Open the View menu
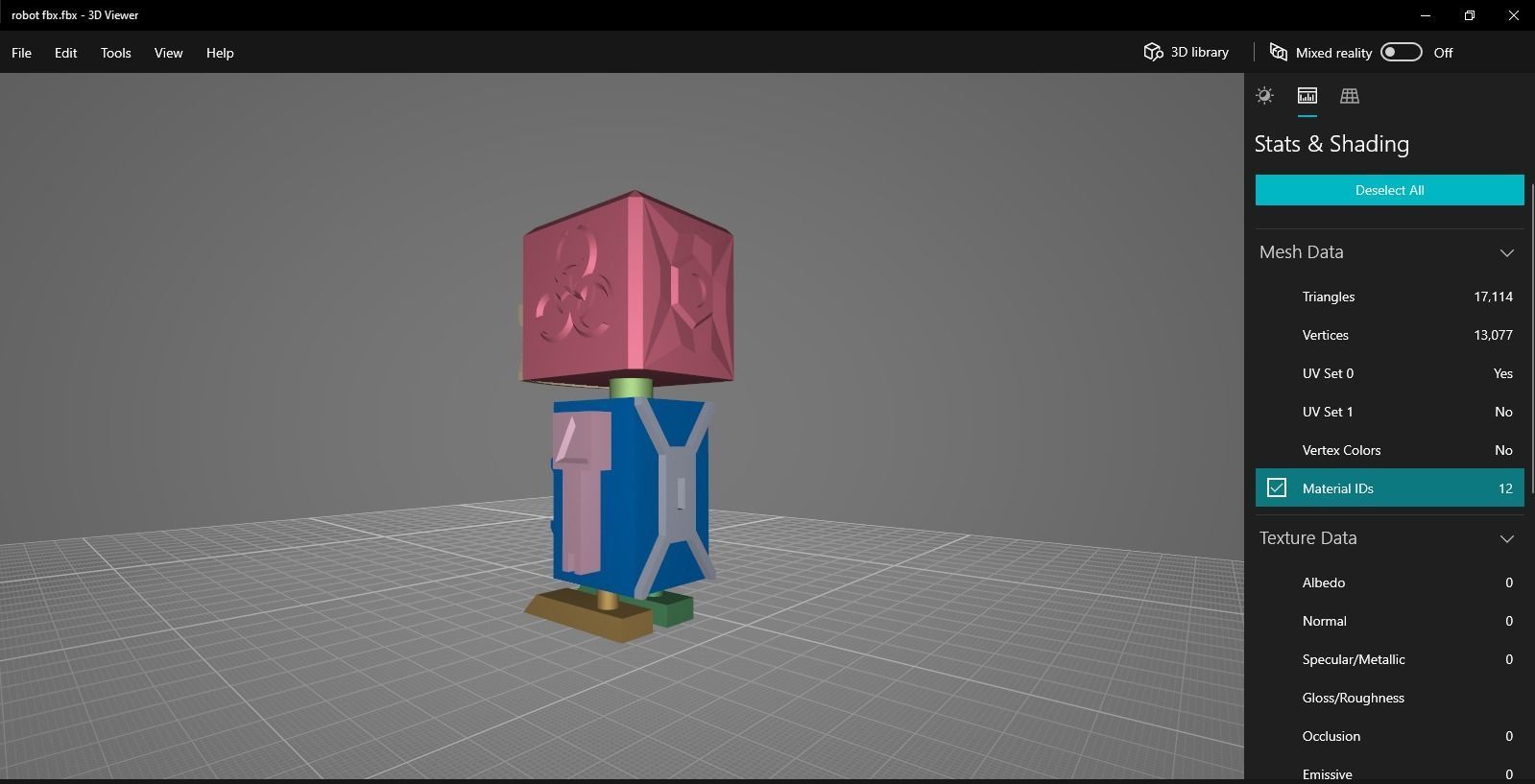Screen dimensions: 1535x784 point(168,53)
